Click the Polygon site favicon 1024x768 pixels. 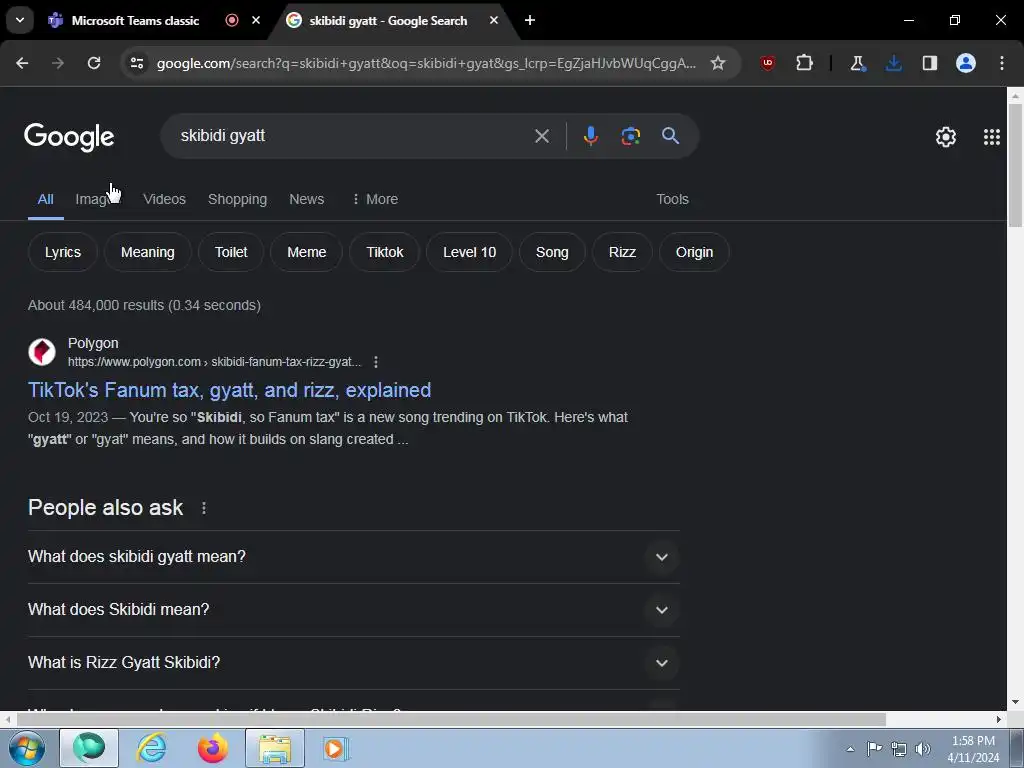(x=42, y=351)
